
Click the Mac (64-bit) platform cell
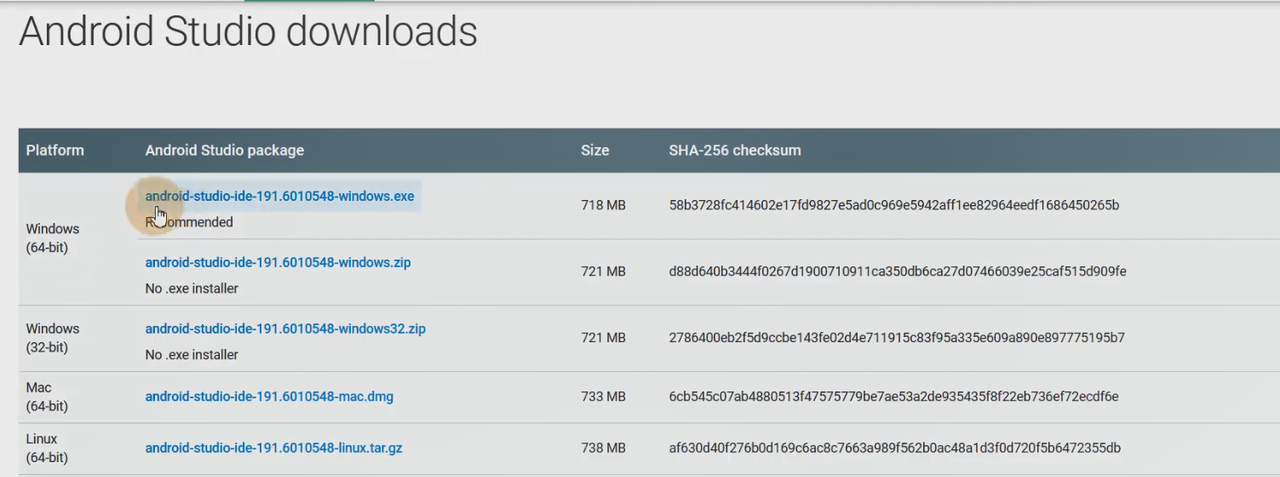(x=46, y=397)
